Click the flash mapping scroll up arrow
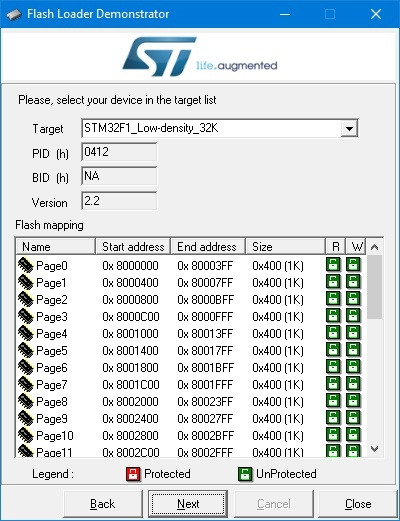 click(374, 247)
